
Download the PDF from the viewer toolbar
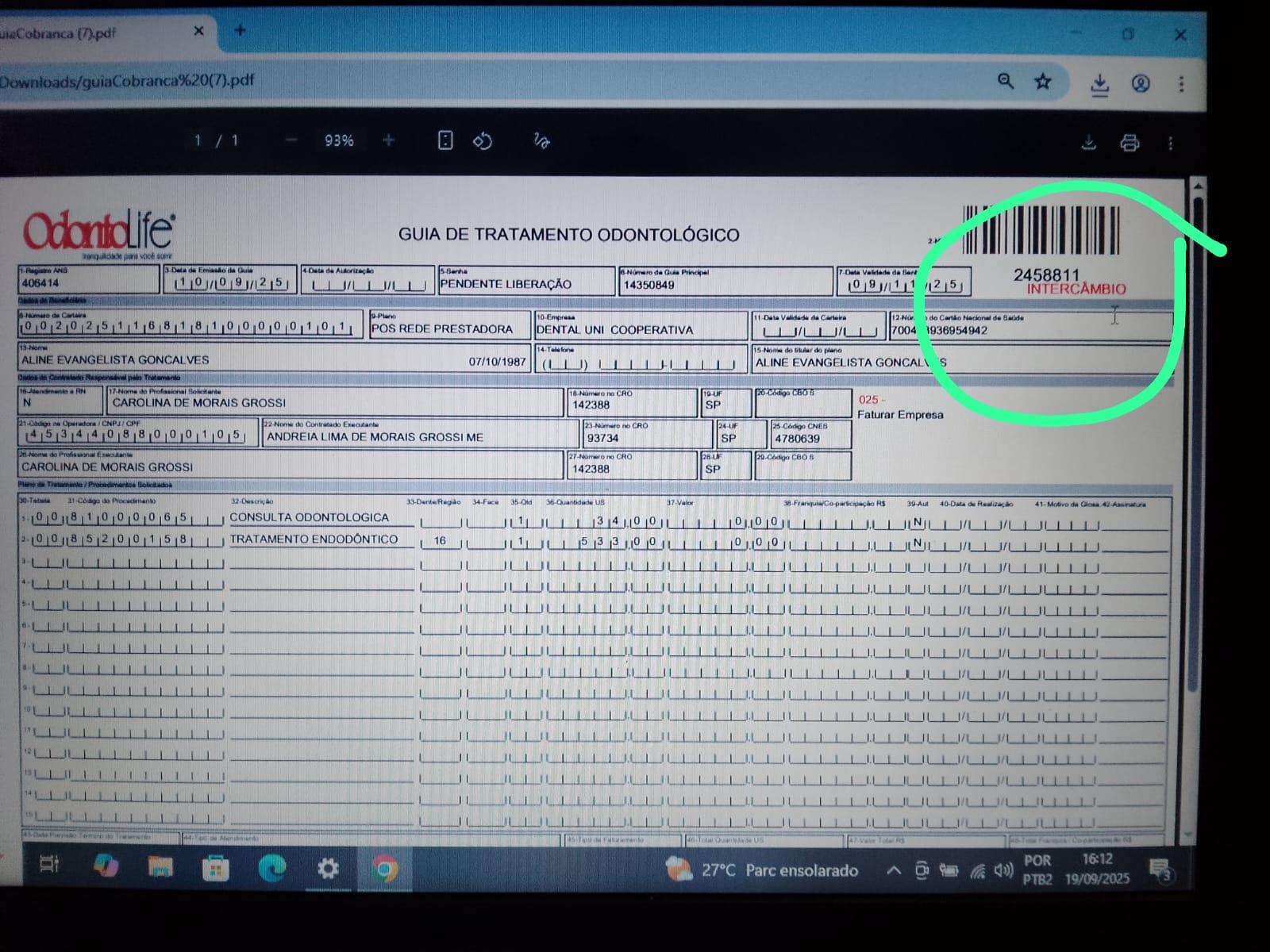click(1089, 142)
